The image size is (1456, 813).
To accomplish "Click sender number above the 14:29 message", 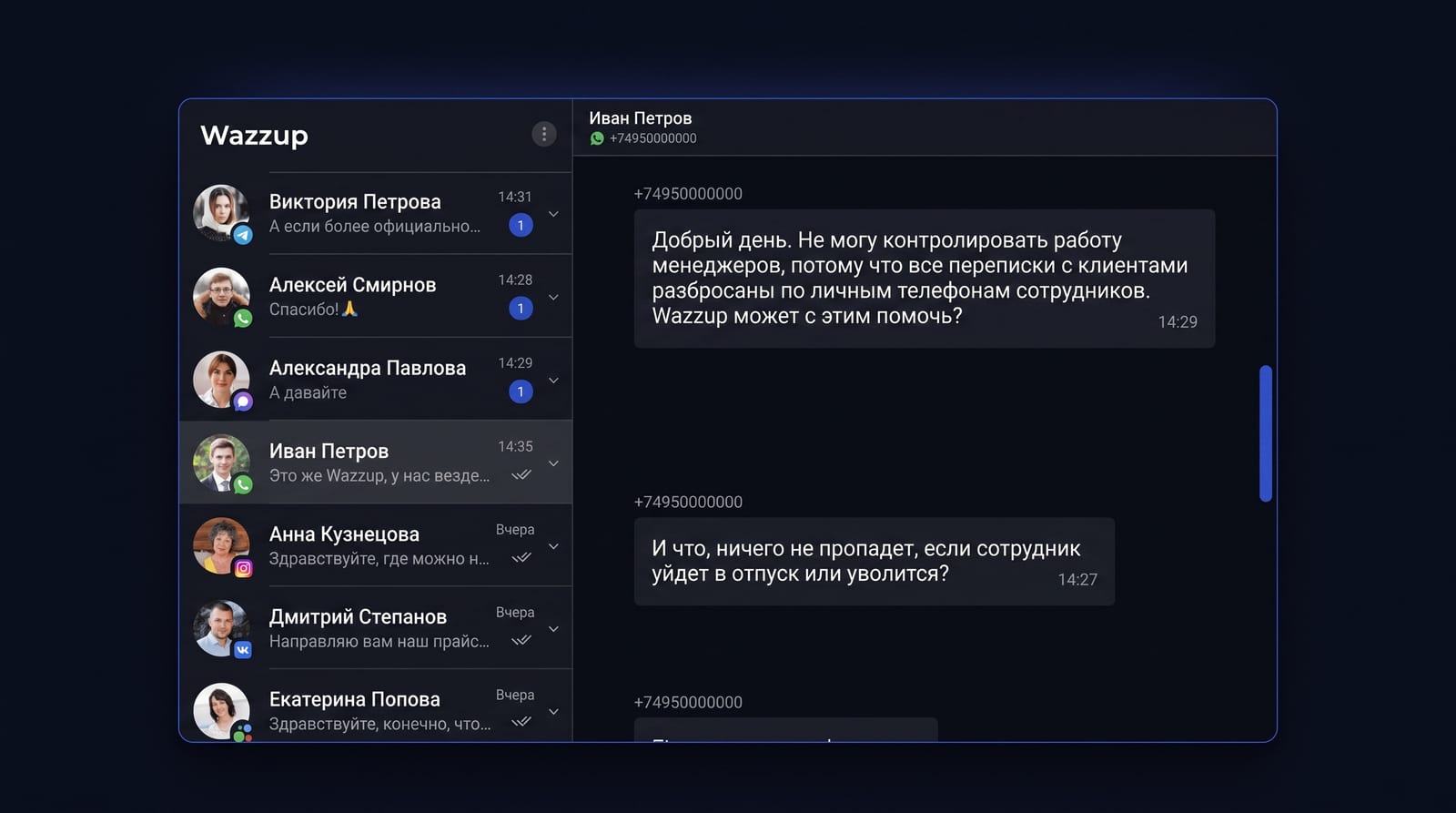I will coord(688,194).
